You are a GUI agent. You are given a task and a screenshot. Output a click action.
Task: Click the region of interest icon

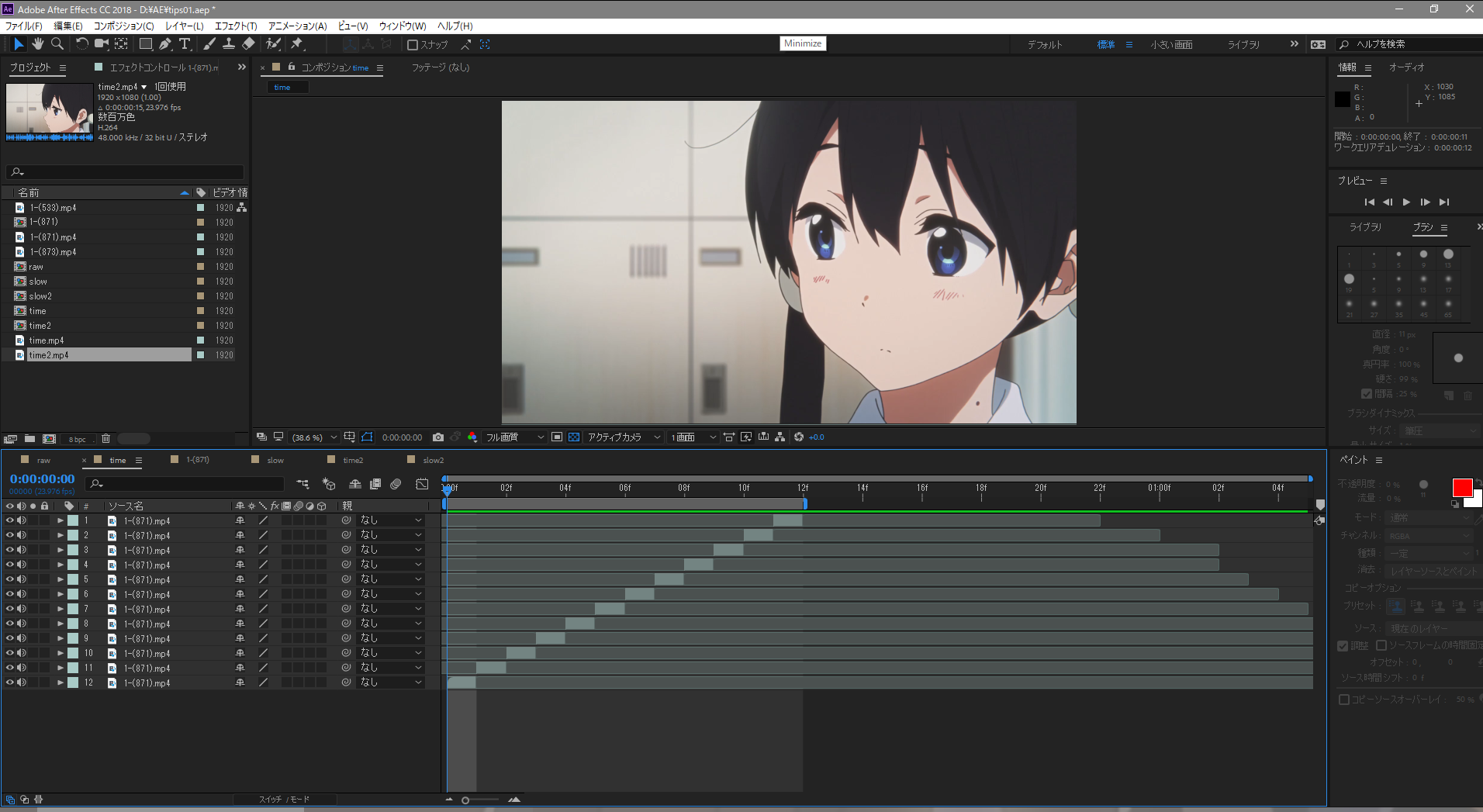tap(557, 437)
